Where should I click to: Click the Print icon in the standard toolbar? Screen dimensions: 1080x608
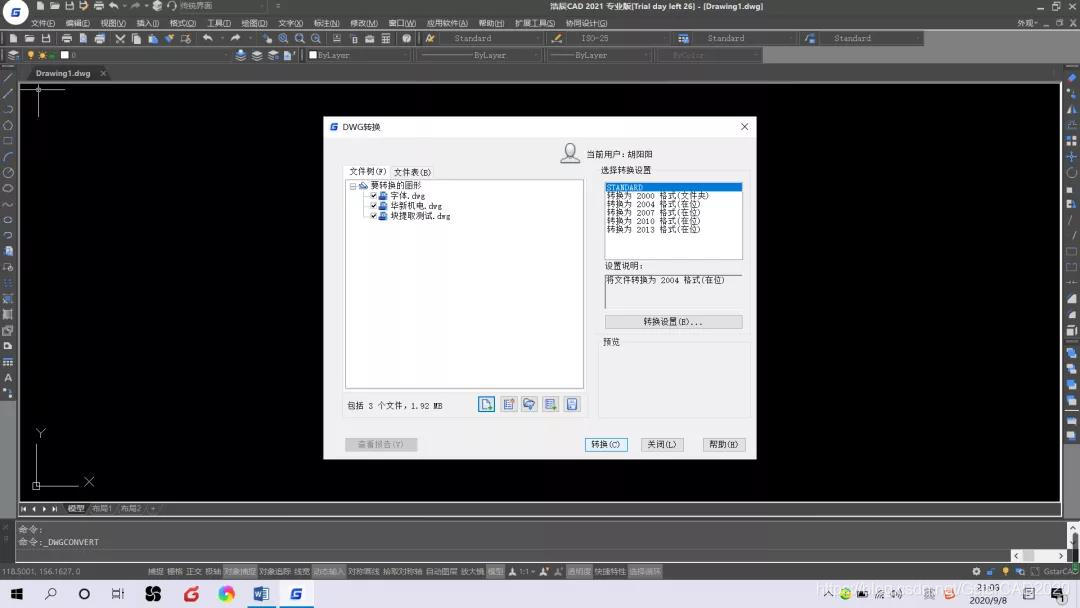(67, 39)
